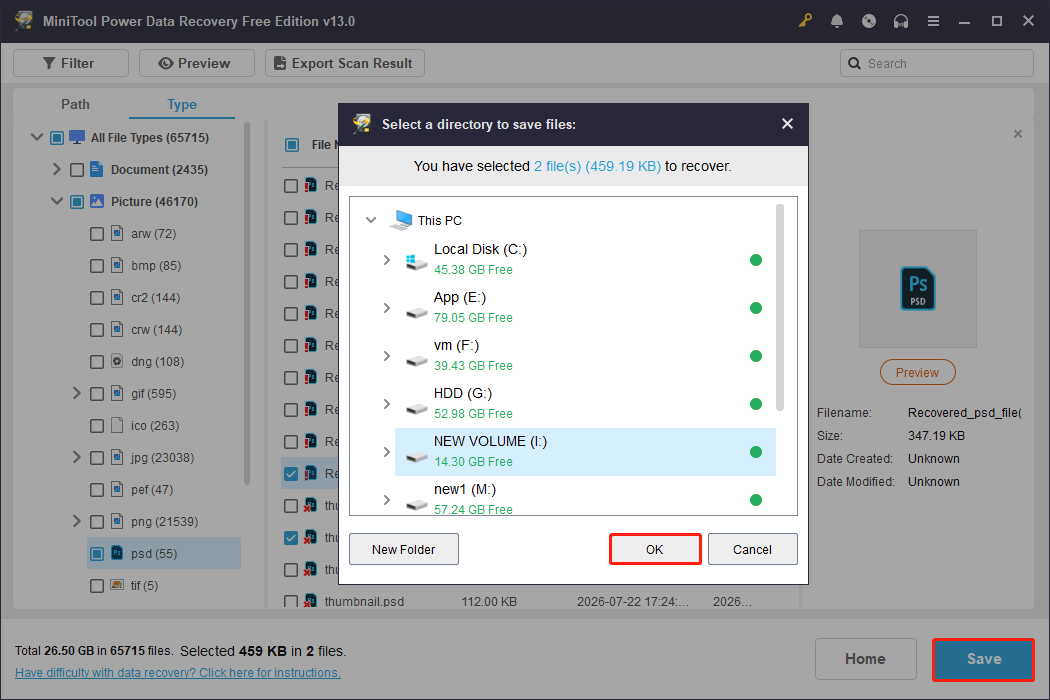
Task: Click the Home button
Action: (865, 659)
